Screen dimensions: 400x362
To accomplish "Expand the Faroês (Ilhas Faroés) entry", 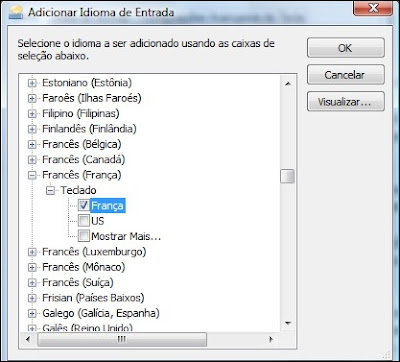I will click(32, 98).
